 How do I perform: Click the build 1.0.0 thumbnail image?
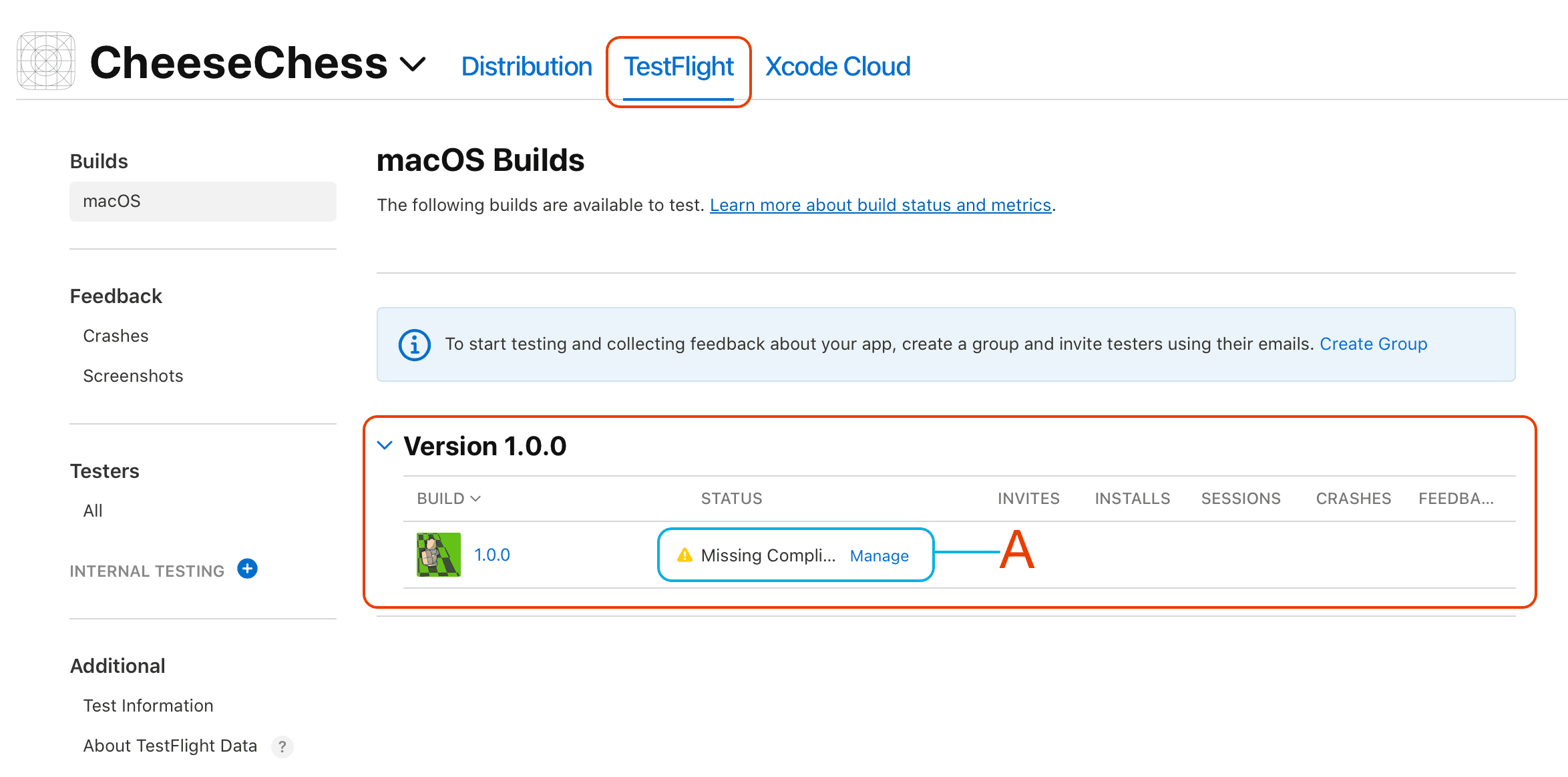coord(438,555)
